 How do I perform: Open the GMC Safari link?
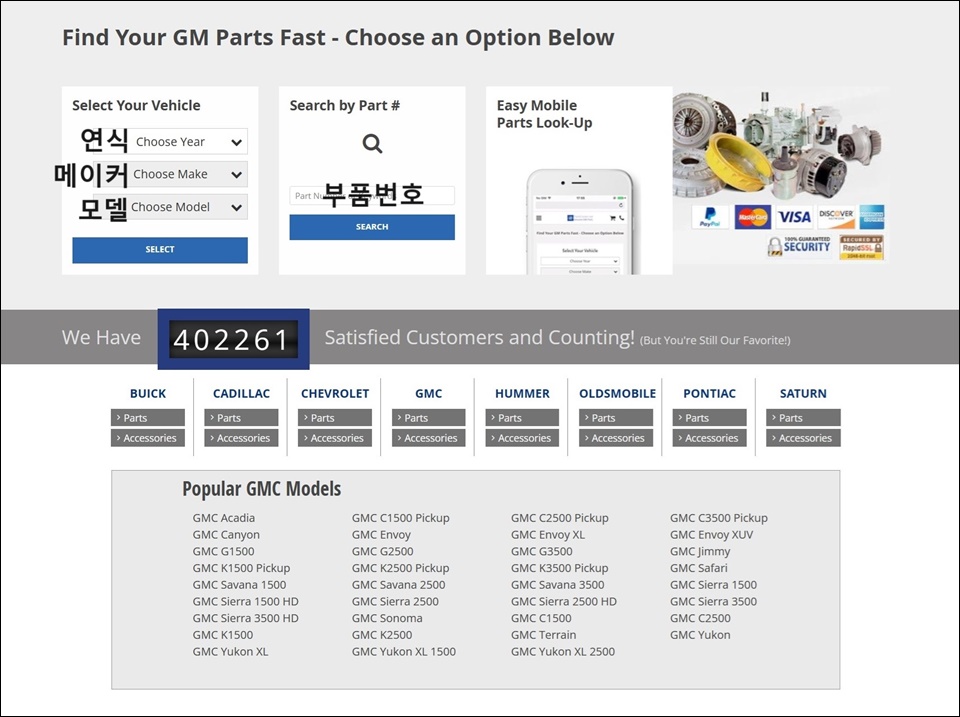(699, 568)
